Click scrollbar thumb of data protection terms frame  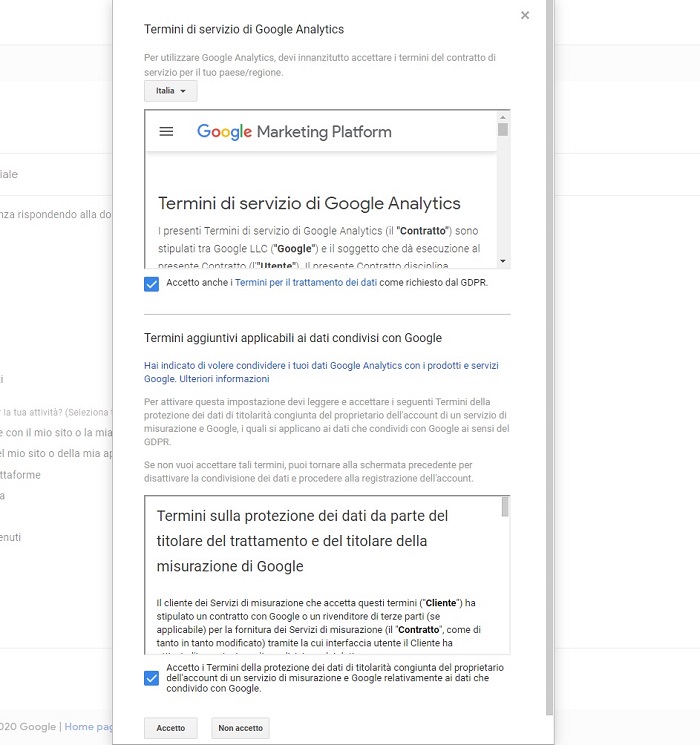click(505, 506)
